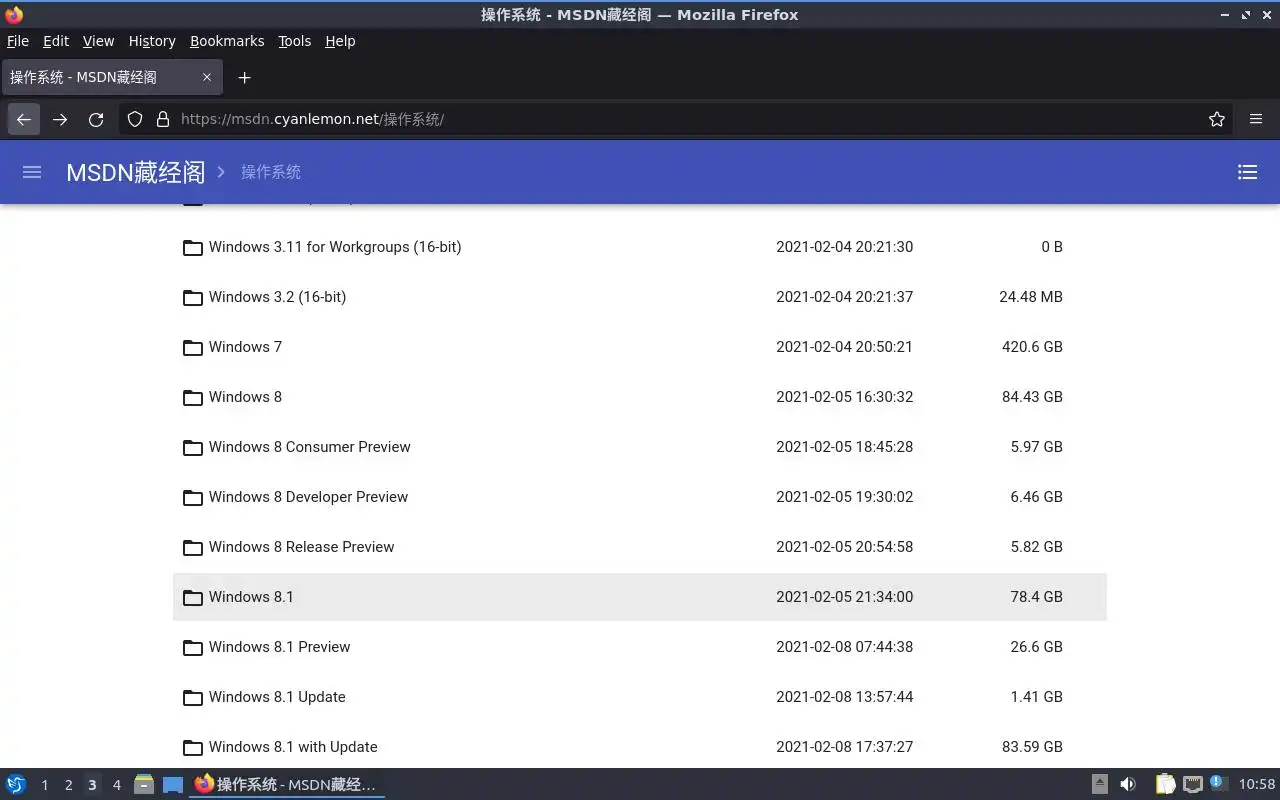Open the tracking protection shield icon
Image resolution: width=1280 pixels, height=800 pixels.
click(135, 119)
